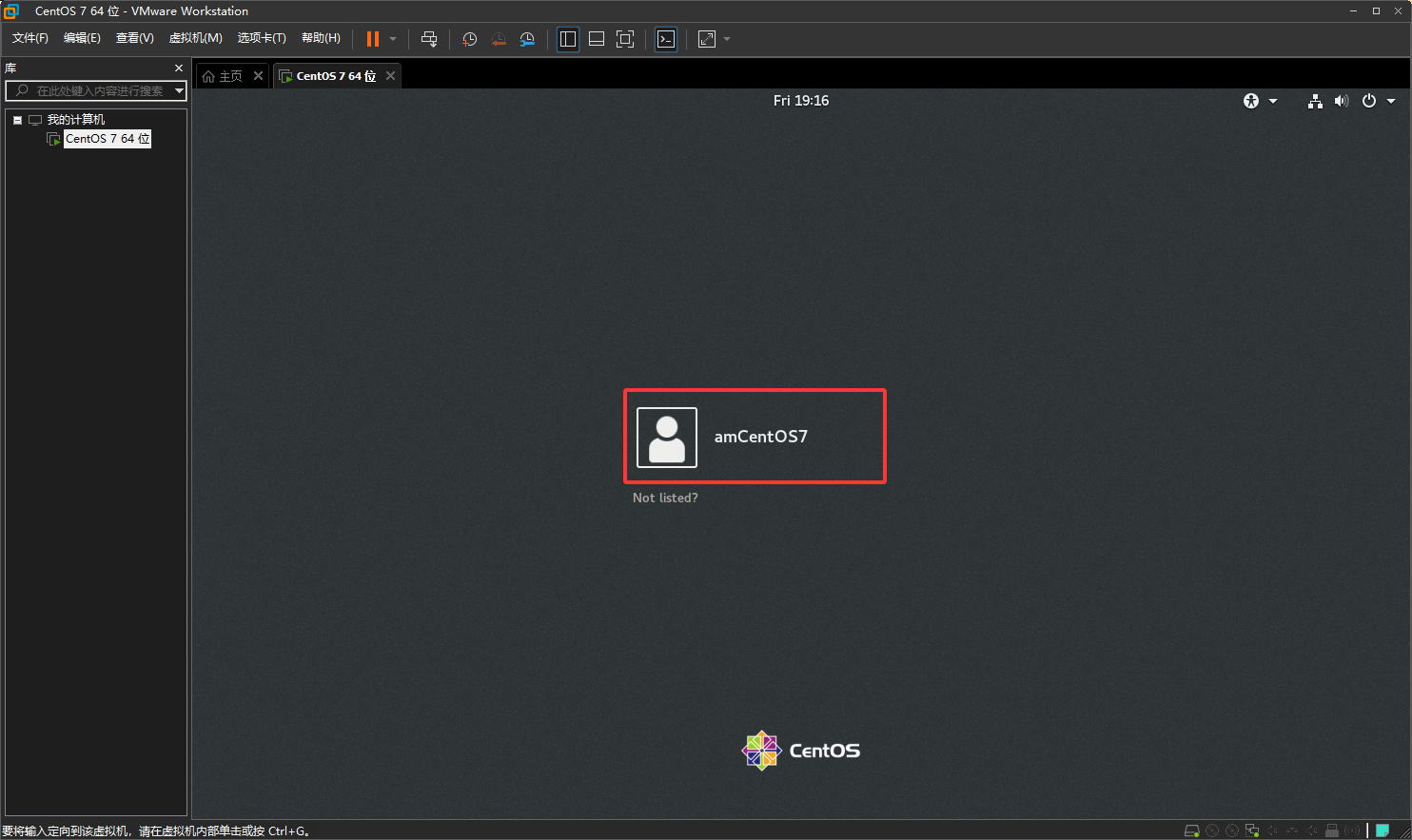1412x840 pixels.
Task: Collapse the 我的计算机 tree node
Action: coord(17,120)
